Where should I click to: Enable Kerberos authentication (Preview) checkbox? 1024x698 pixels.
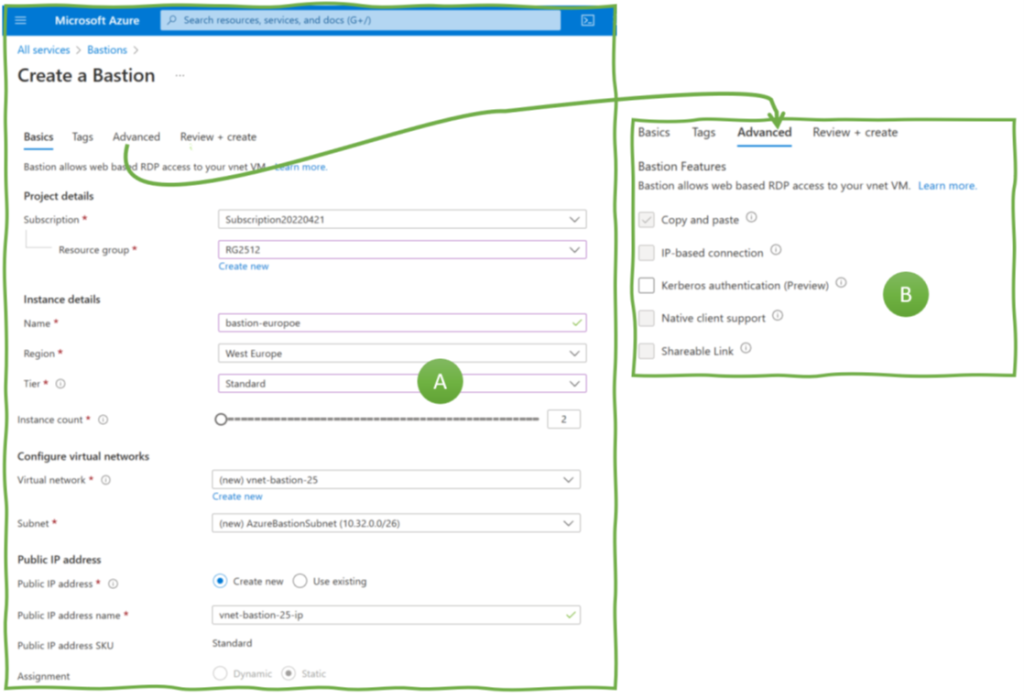(x=647, y=285)
